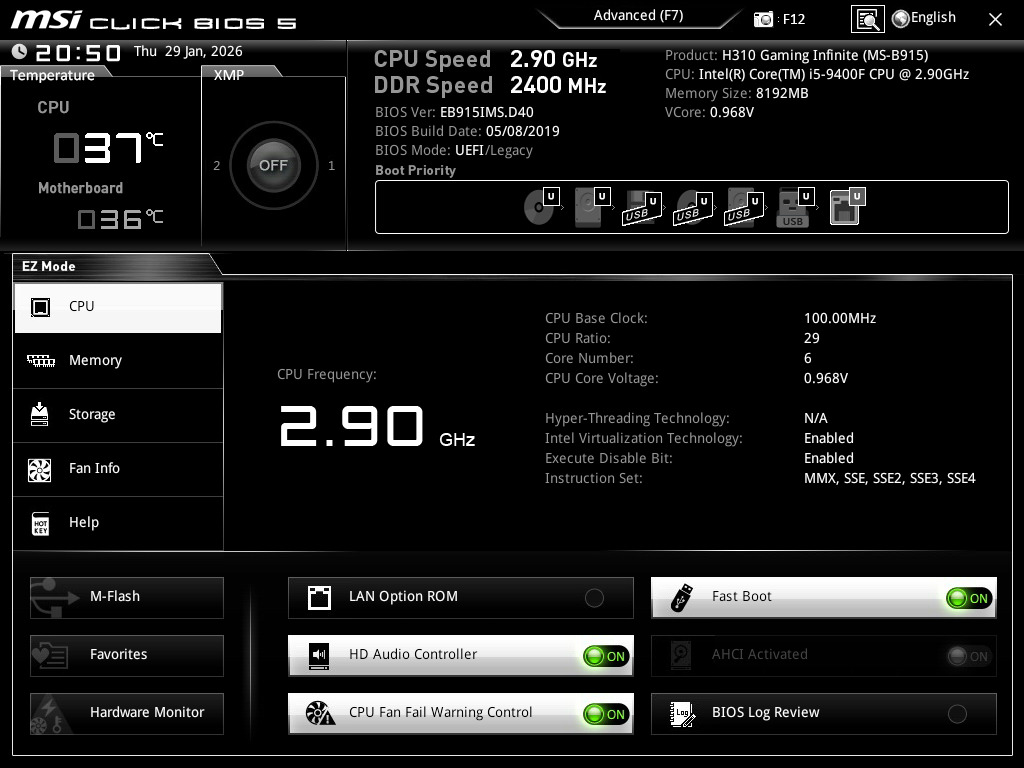The width and height of the screenshot is (1024, 768).
Task: Click the Memory RAM stick icon
Action: [40, 360]
